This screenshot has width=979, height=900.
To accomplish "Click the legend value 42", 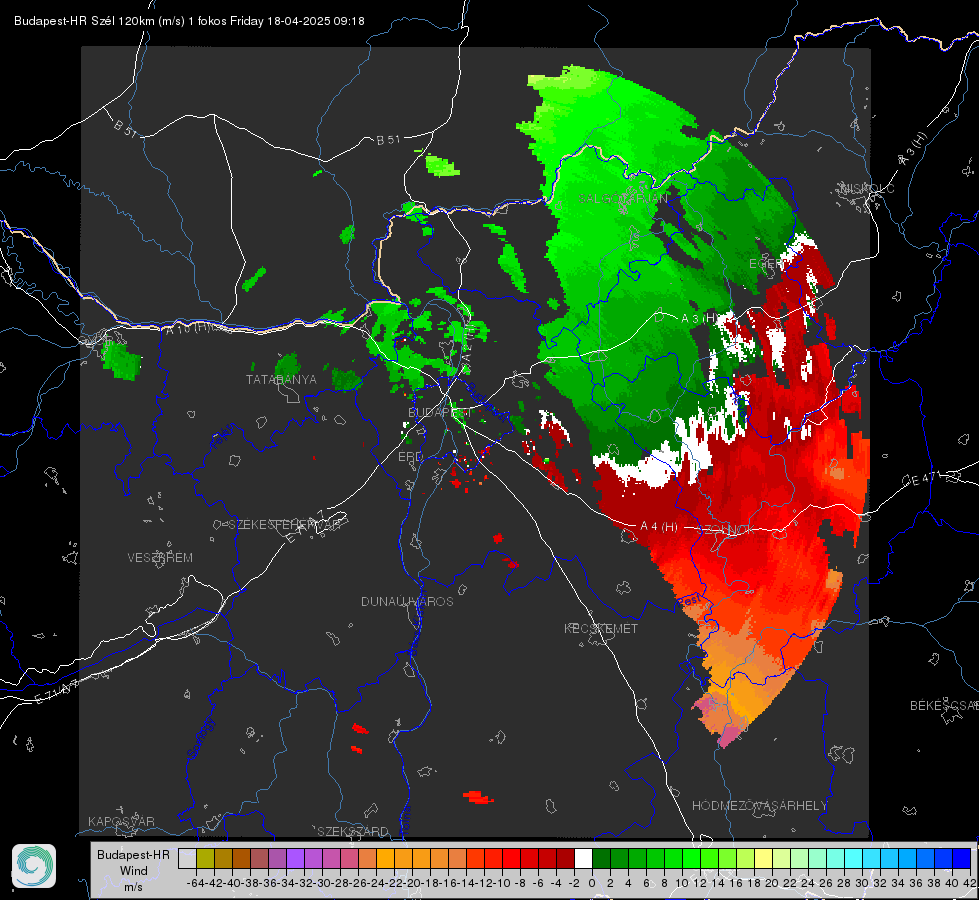I will click(x=969, y=883).
